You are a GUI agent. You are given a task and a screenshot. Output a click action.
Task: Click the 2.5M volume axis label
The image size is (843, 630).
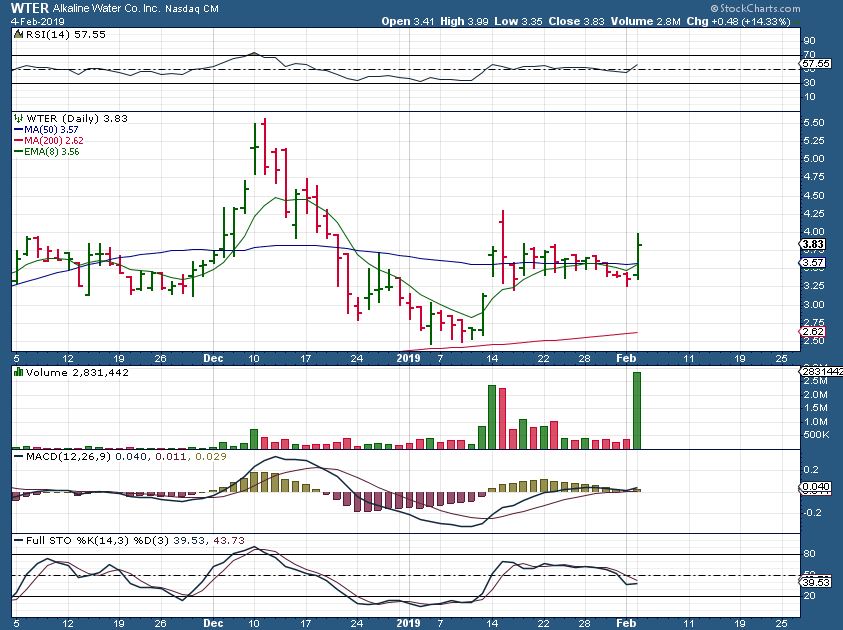816,381
